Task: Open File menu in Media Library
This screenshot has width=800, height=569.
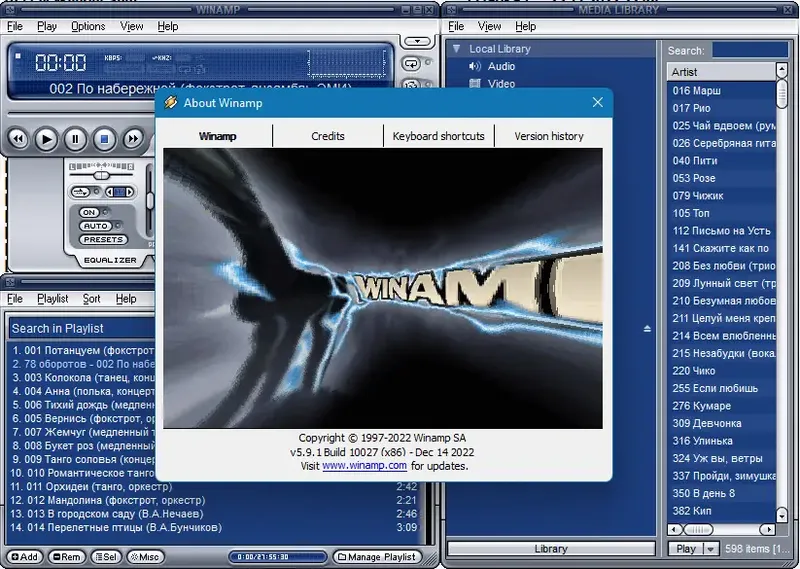Action: click(x=456, y=26)
